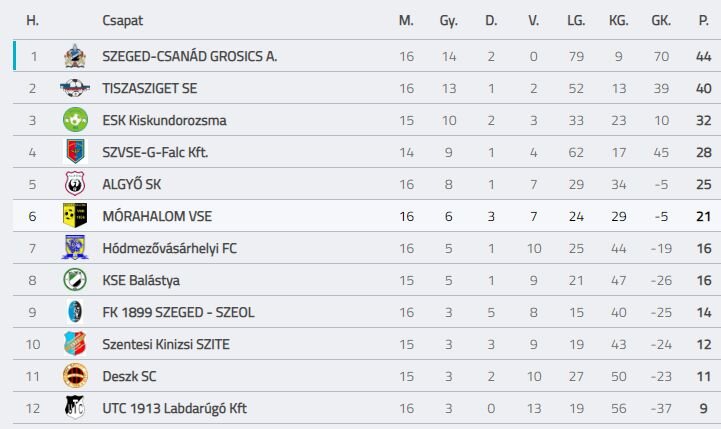This screenshot has width=721, height=429.
Task: Select the ALGYŐ SK table row name
Action: (132, 184)
